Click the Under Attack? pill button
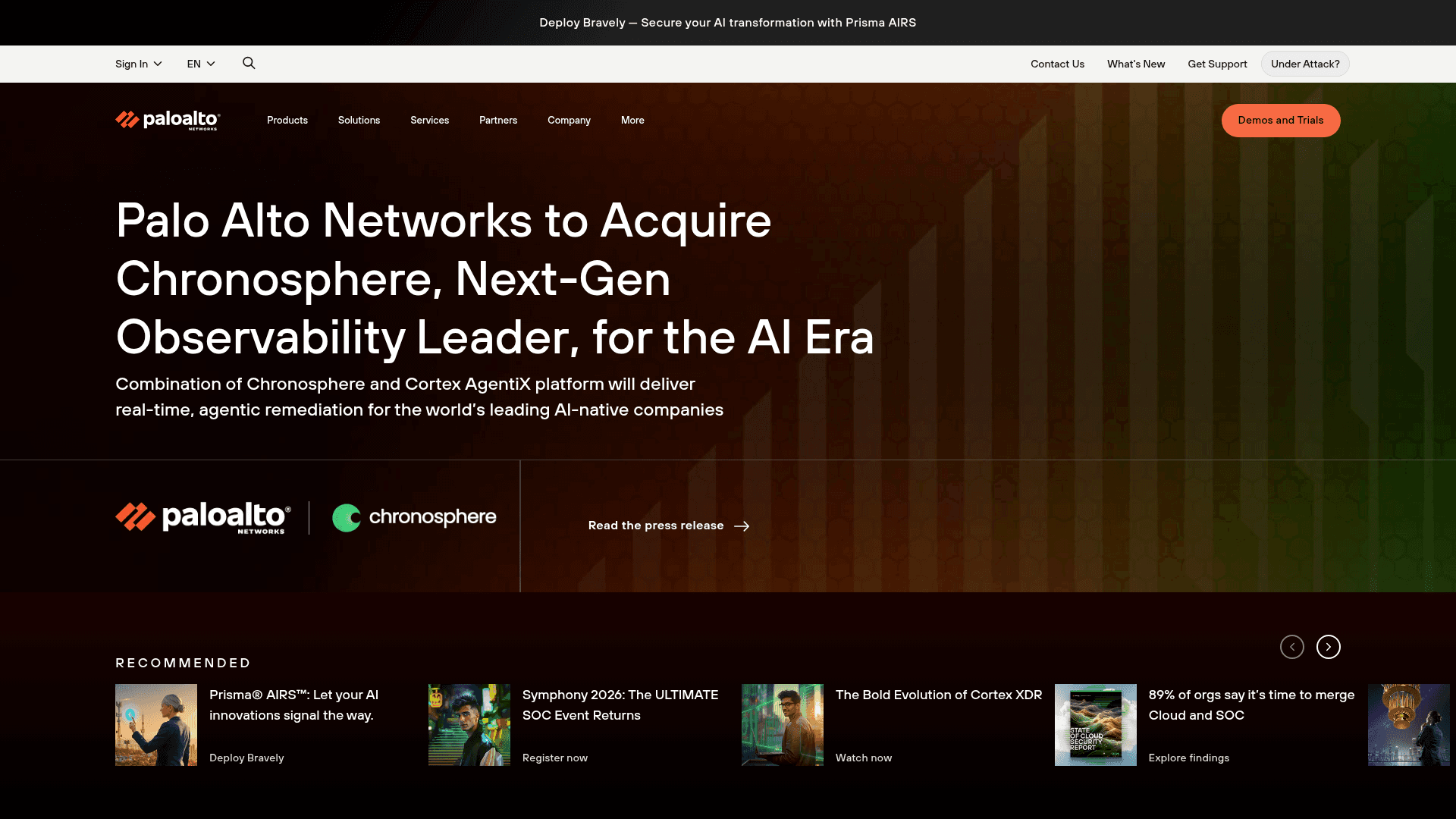 (x=1304, y=64)
